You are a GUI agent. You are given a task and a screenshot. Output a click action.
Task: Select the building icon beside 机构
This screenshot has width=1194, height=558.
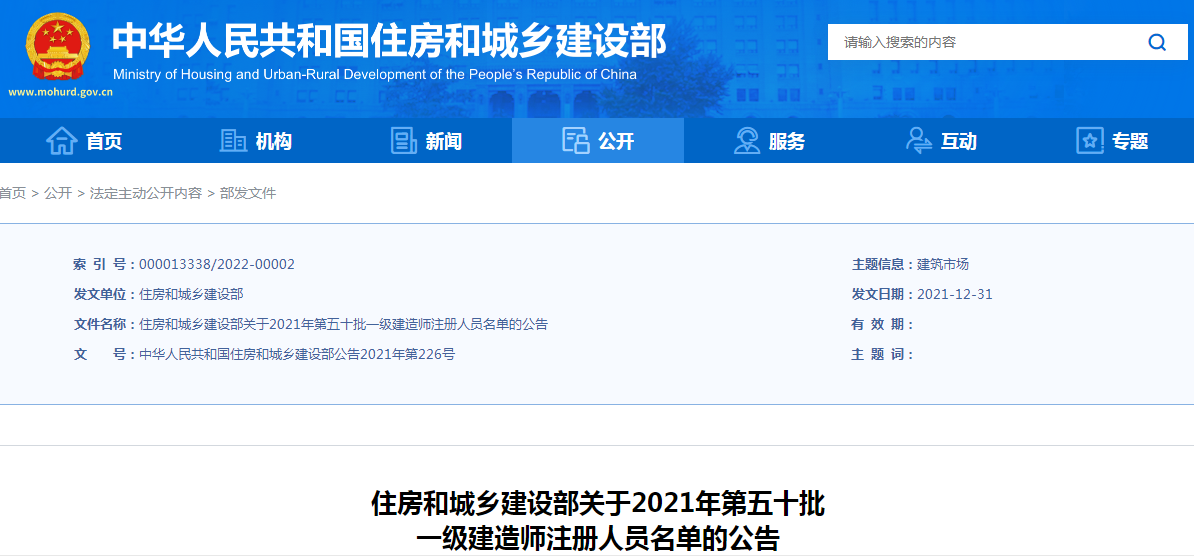233,141
